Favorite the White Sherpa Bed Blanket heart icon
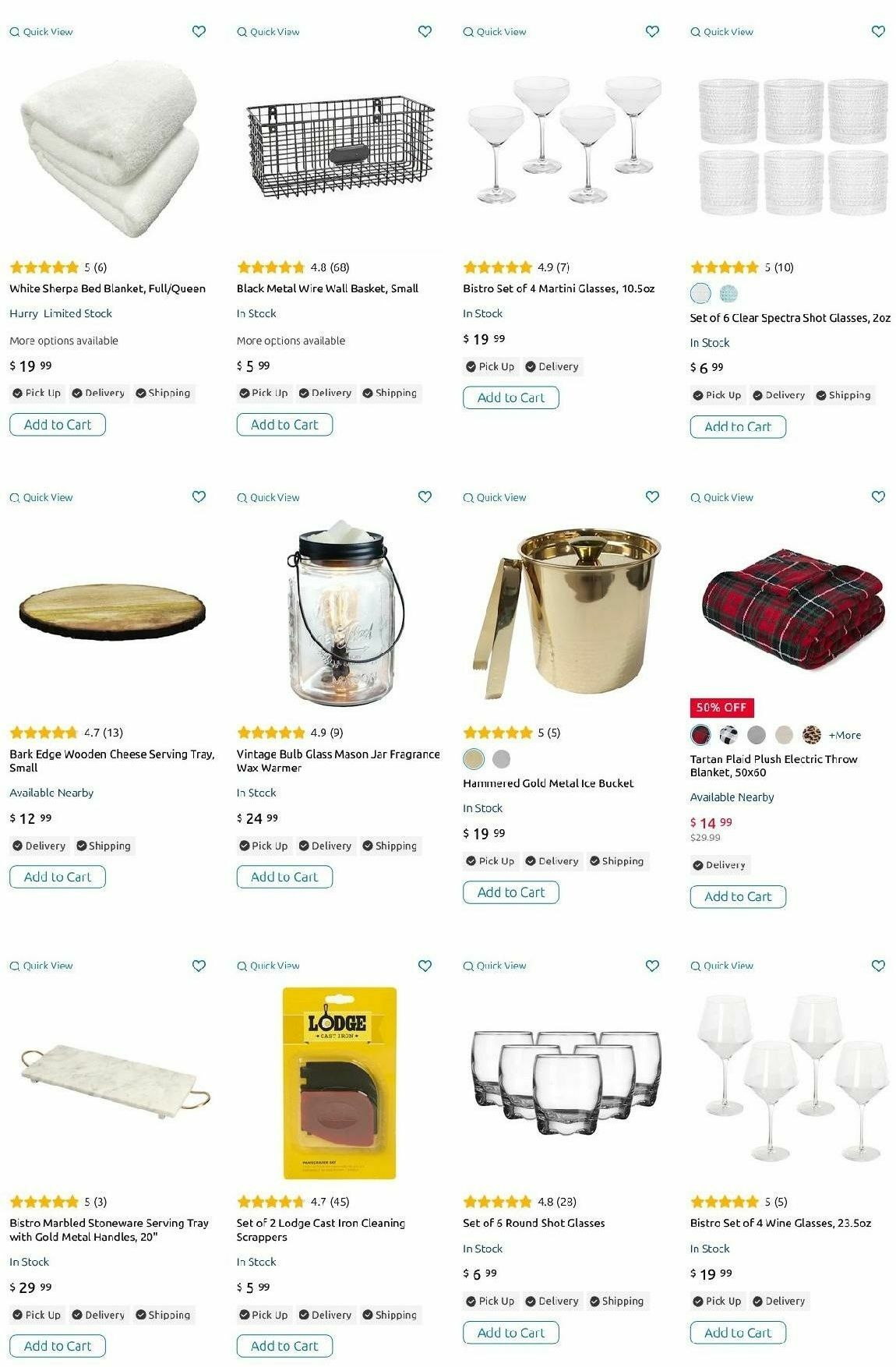The width and height of the screenshot is (896, 1367). (199, 31)
